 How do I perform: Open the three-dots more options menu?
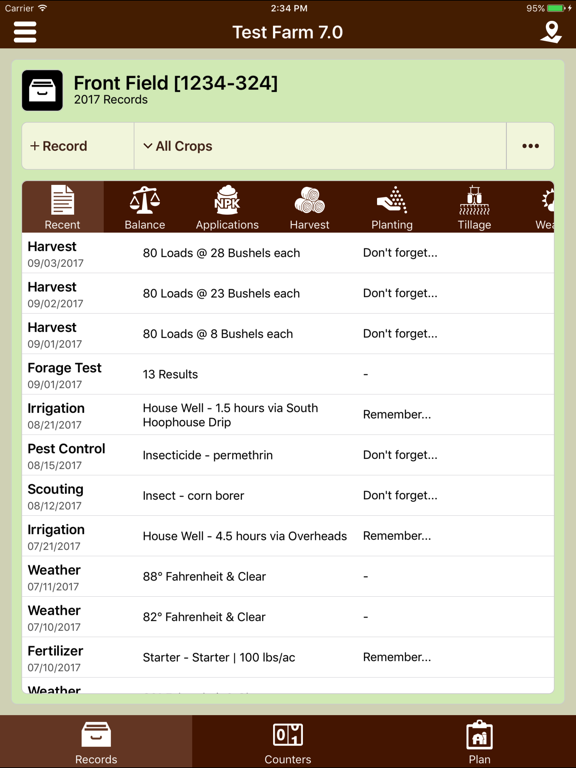[x=530, y=146]
